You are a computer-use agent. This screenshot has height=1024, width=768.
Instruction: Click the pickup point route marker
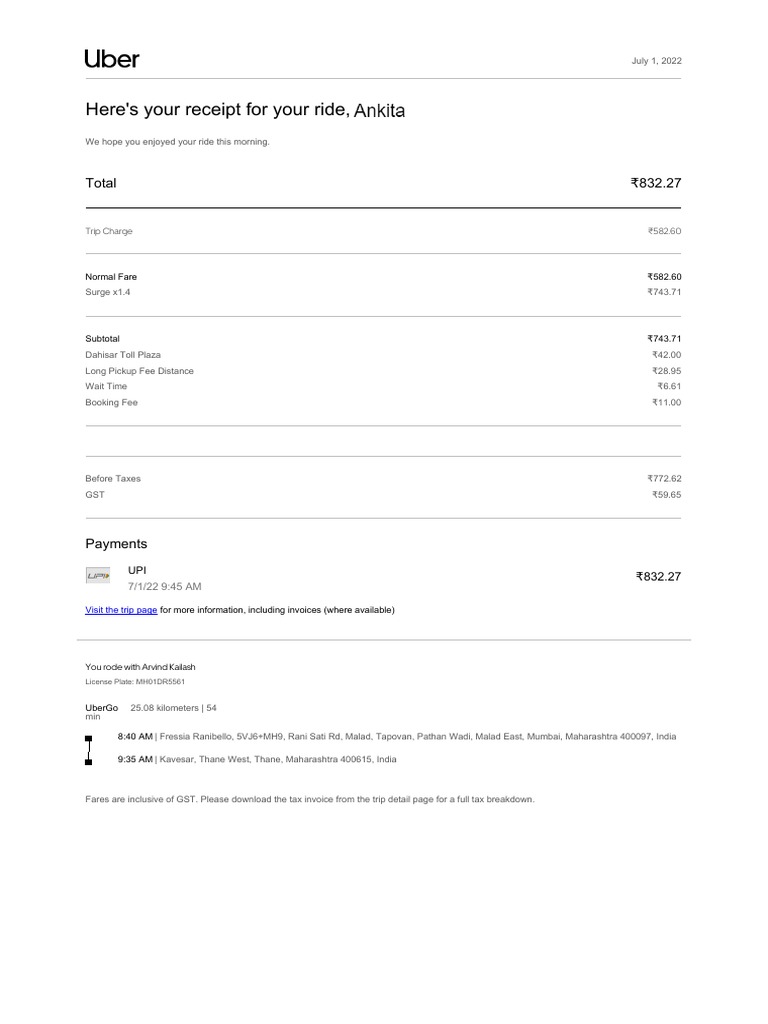(89, 738)
